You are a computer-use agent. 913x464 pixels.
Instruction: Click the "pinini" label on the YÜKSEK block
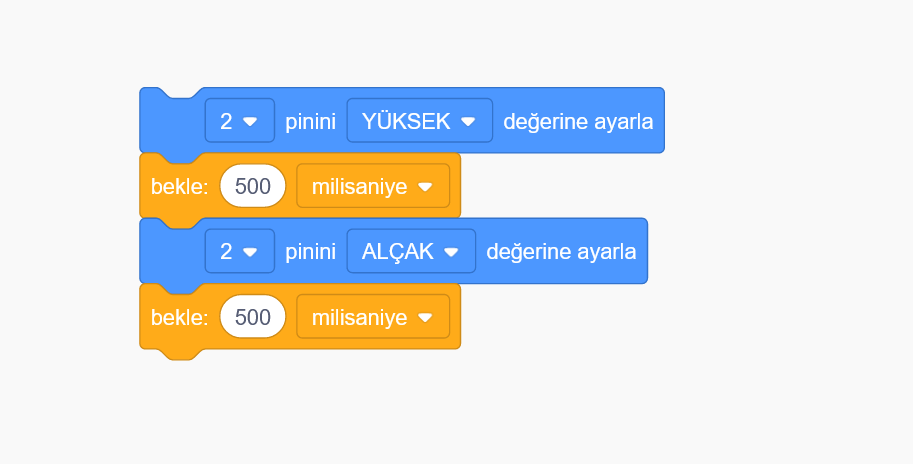tap(310, 122)
